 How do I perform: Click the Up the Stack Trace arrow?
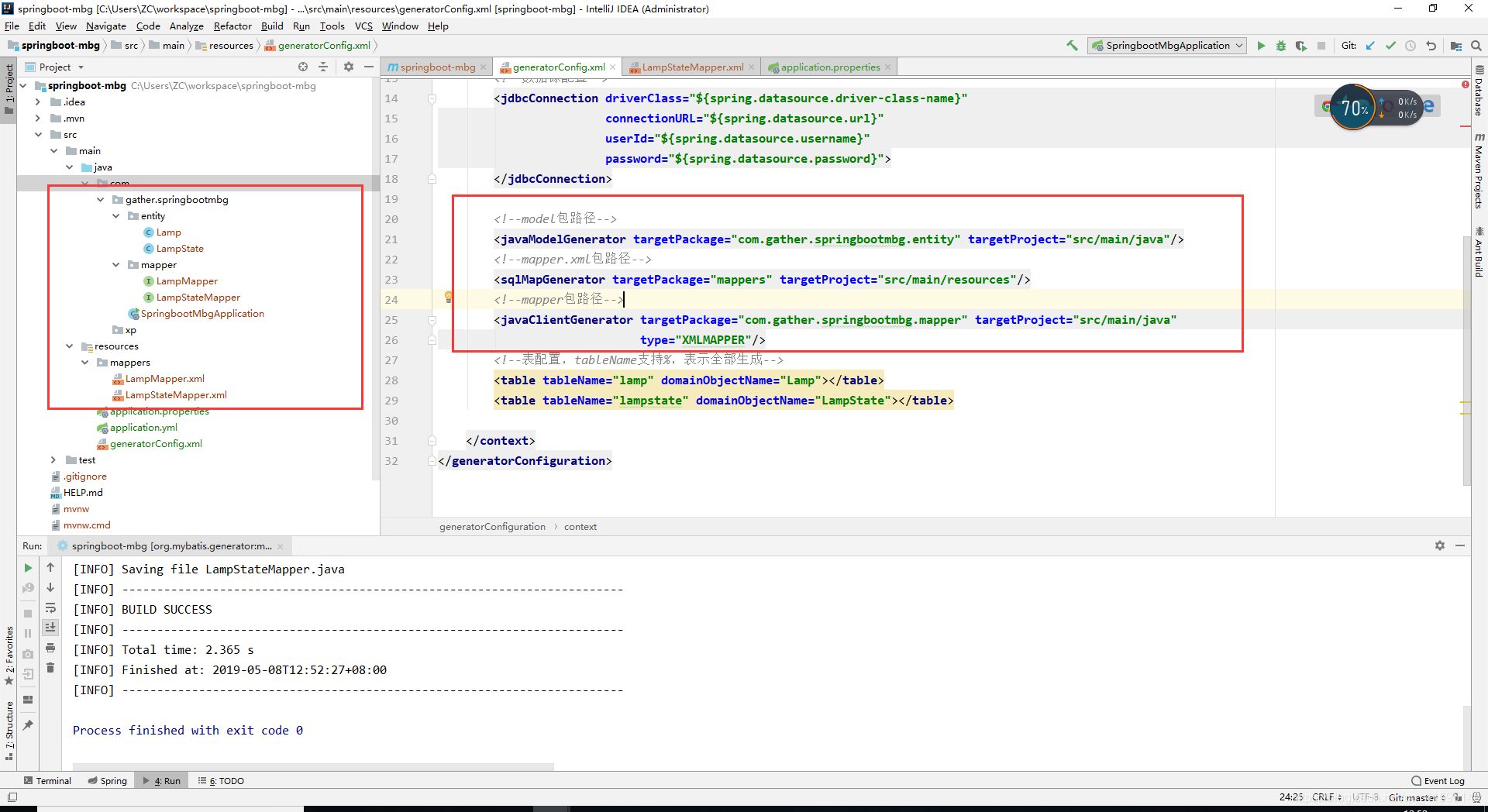[x=50, y=568]
